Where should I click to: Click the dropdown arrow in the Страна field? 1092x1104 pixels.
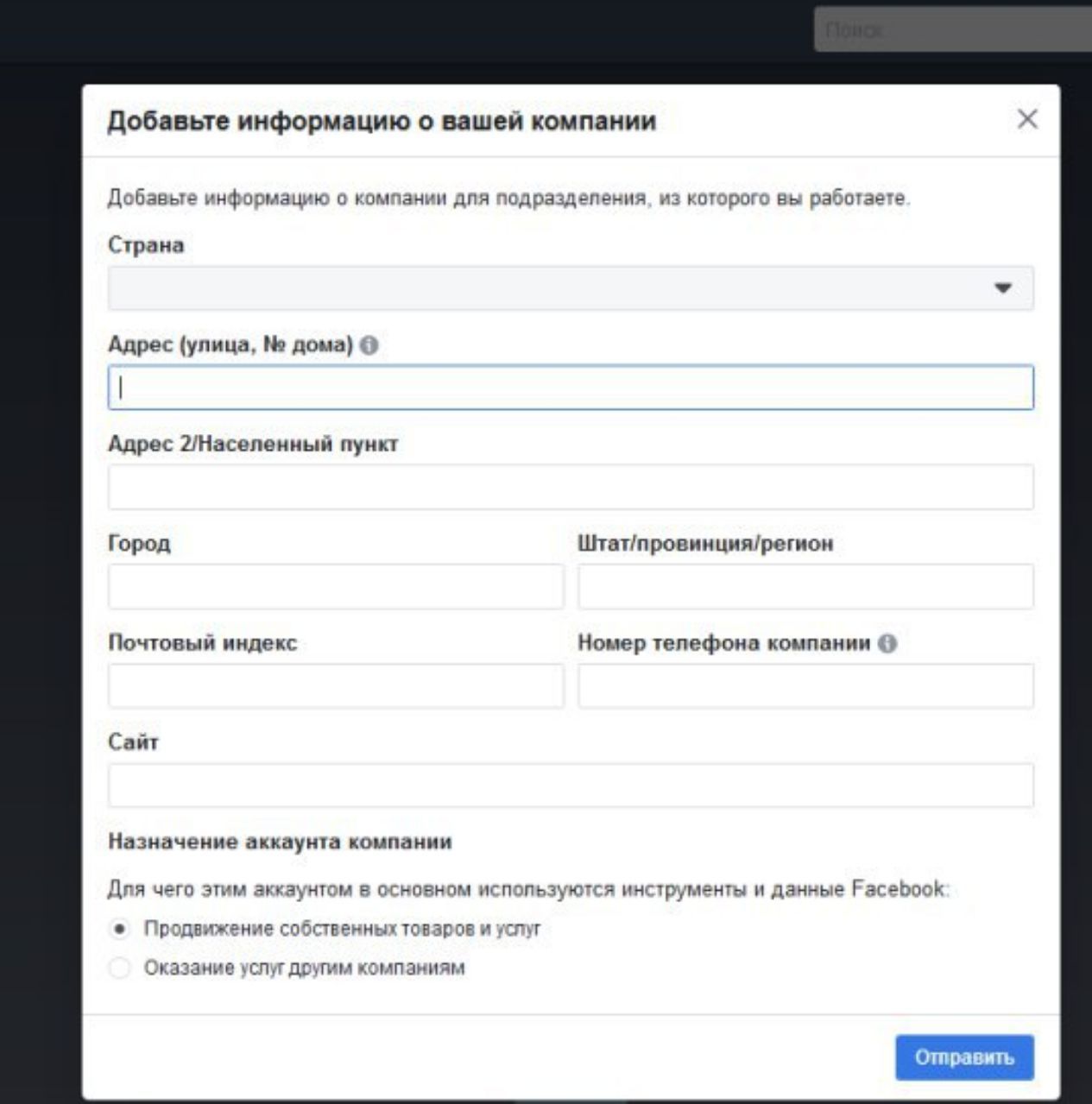click(x=1002, y=288)
